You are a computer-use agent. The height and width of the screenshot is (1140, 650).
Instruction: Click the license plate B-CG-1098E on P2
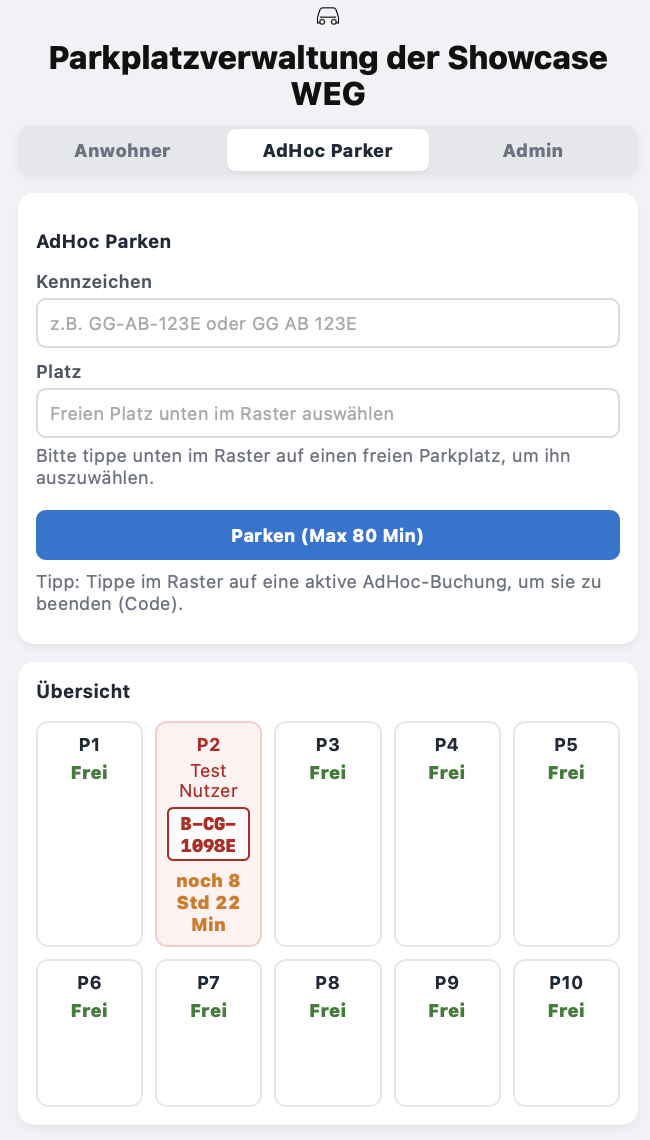[x=208, y=833]
